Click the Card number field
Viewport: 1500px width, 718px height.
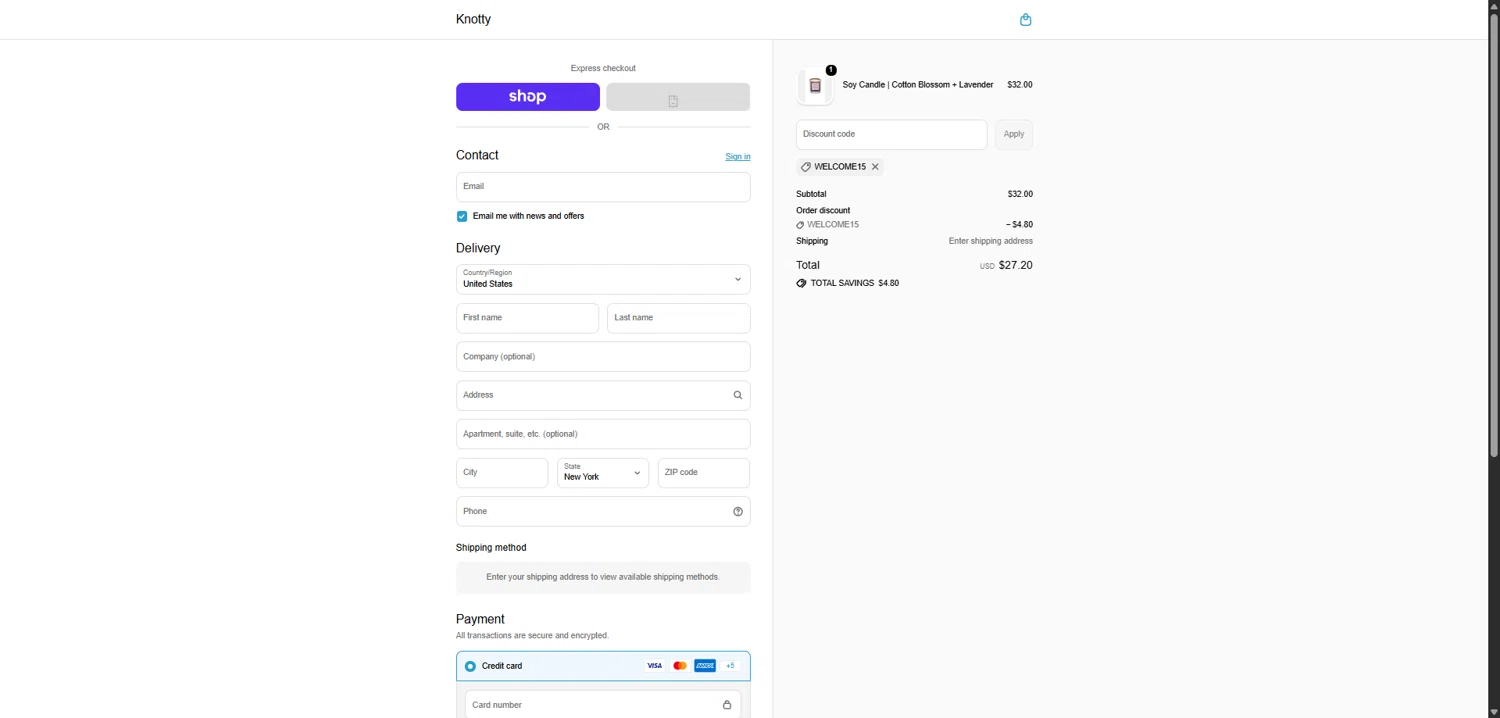(603, 705)
